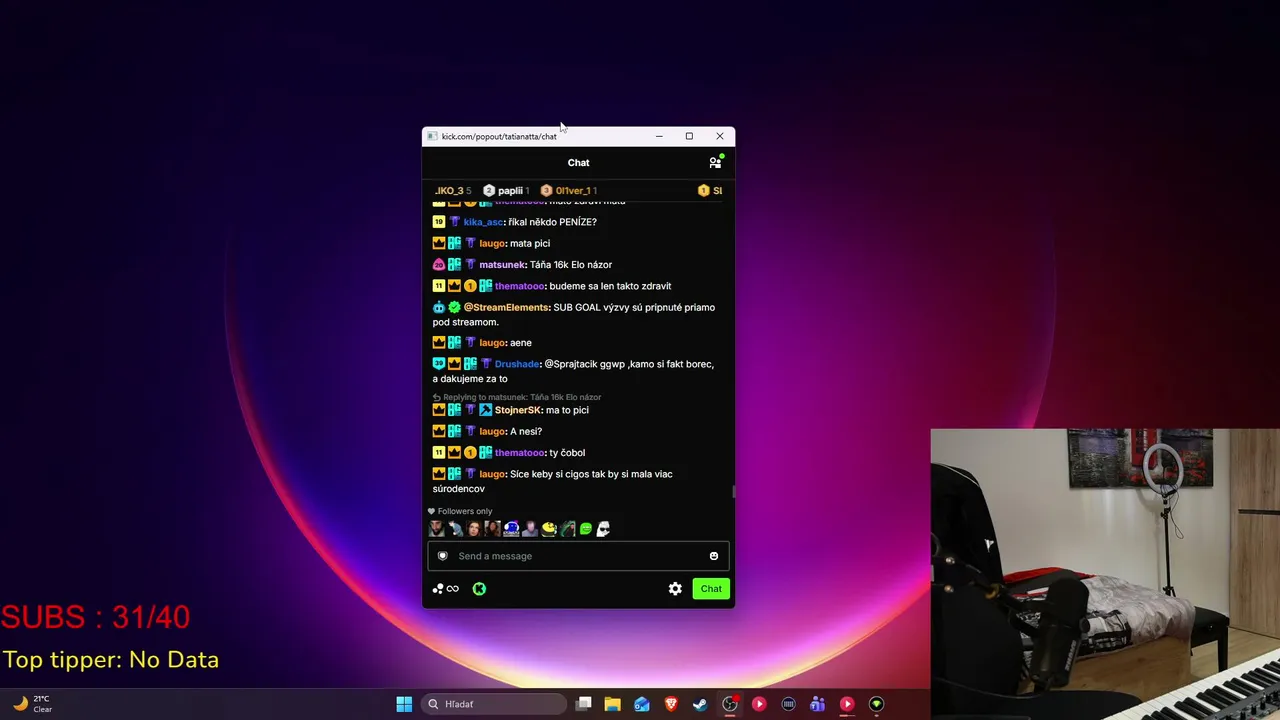Click StojnerSK's blue moderator badge
This screenshot has width=1280, height=720.
pos(485,410)
